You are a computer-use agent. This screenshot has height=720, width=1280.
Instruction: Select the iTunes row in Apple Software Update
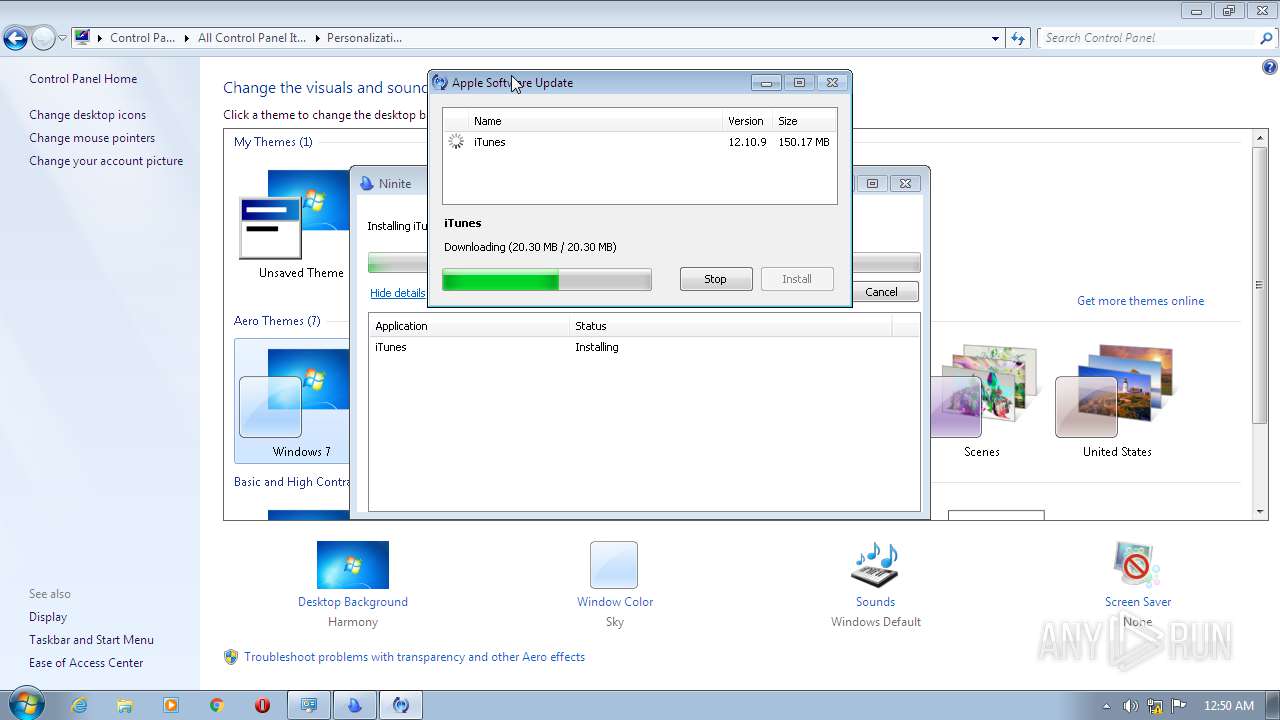tap(639, 142)
